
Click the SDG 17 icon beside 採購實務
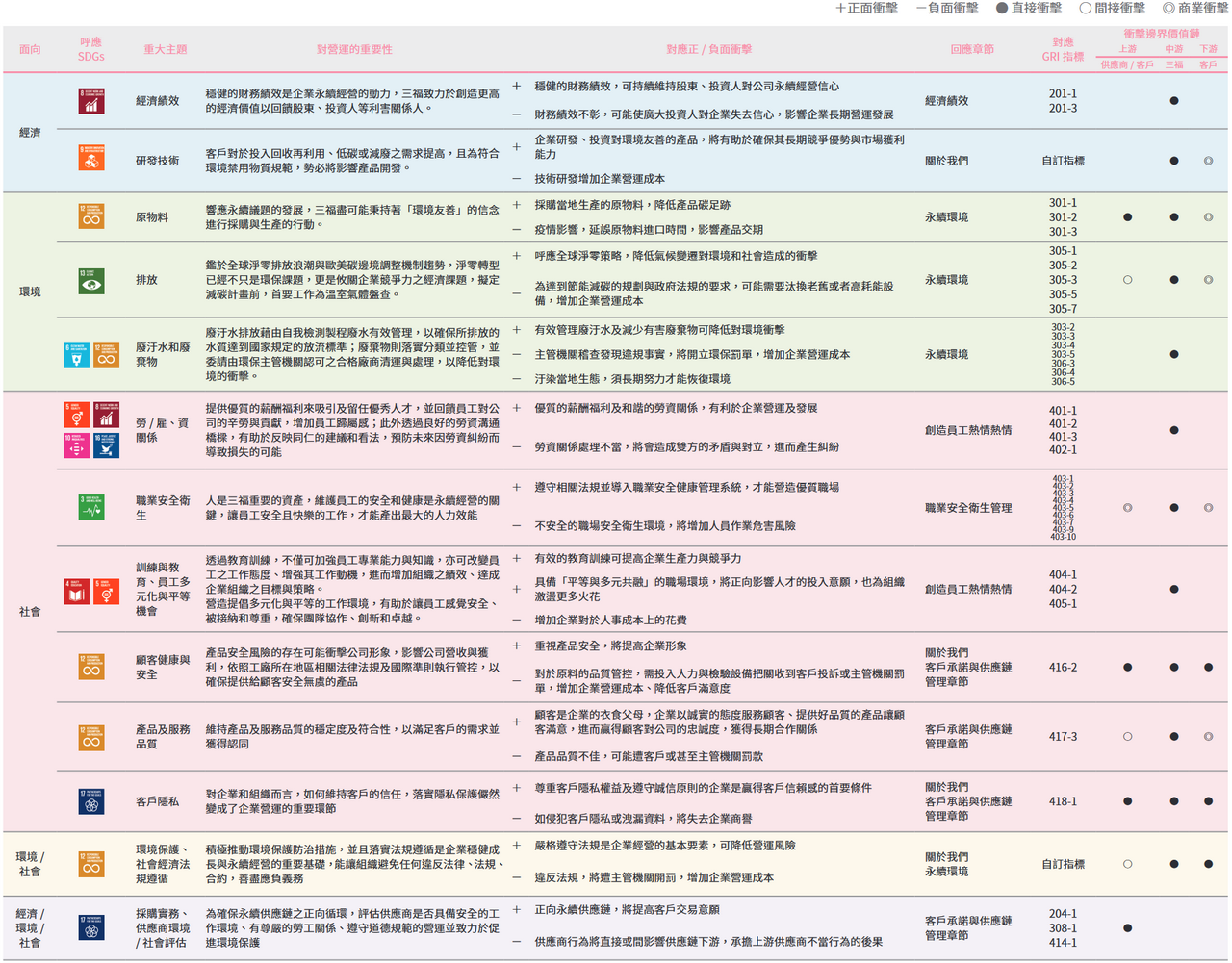[91, 927]
